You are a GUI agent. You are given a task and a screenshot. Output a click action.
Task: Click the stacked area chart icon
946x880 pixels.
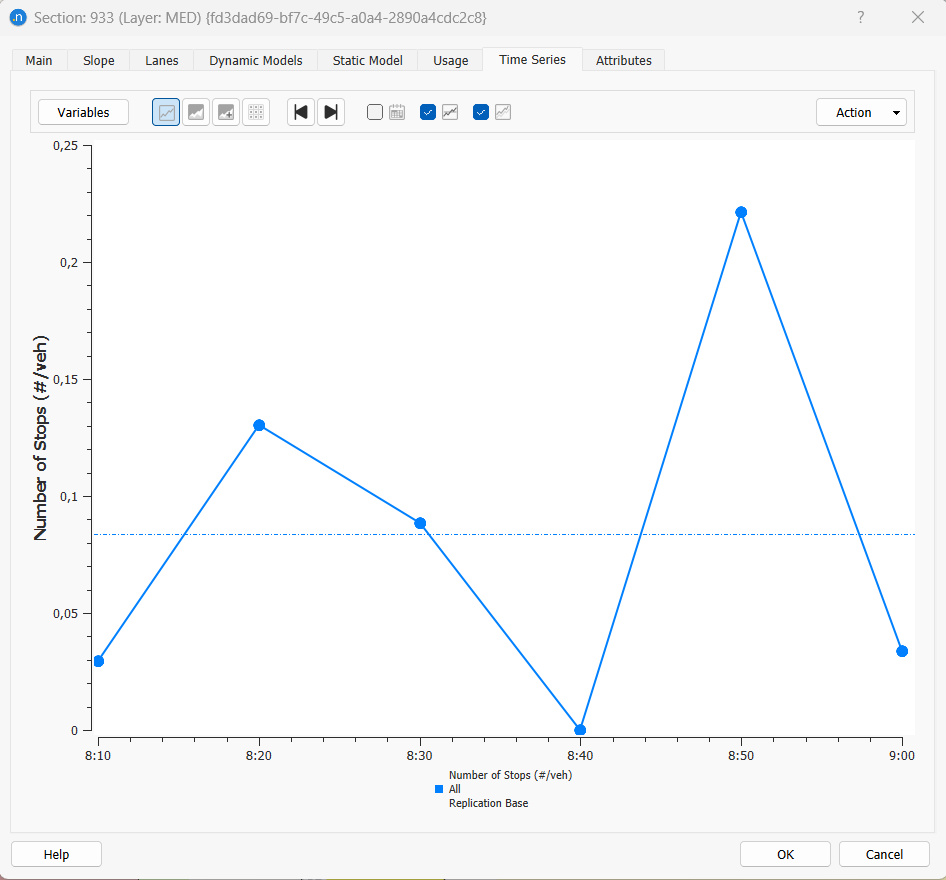click(x=226, y=112)
